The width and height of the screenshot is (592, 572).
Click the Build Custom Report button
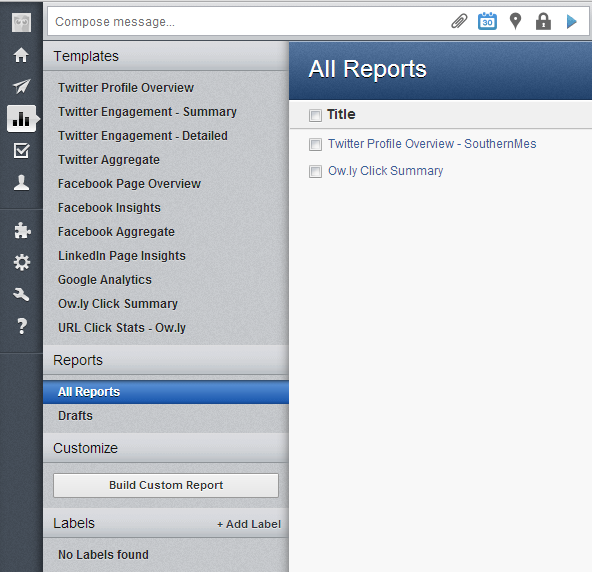pos(166,485)
